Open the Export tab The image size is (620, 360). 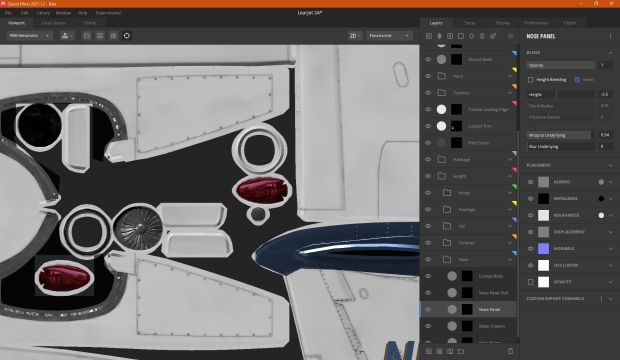570,23
